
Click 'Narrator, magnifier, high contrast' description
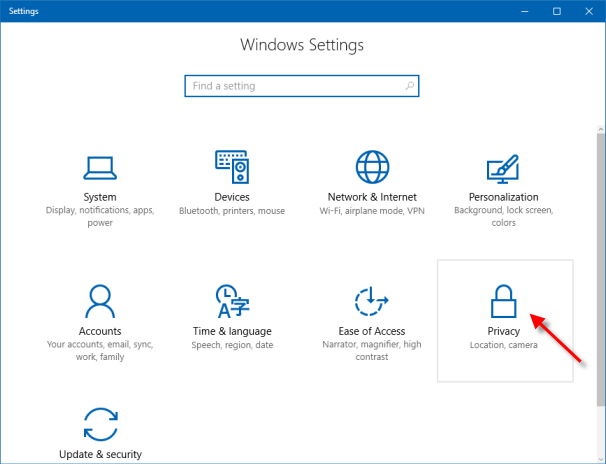[372, 350]
